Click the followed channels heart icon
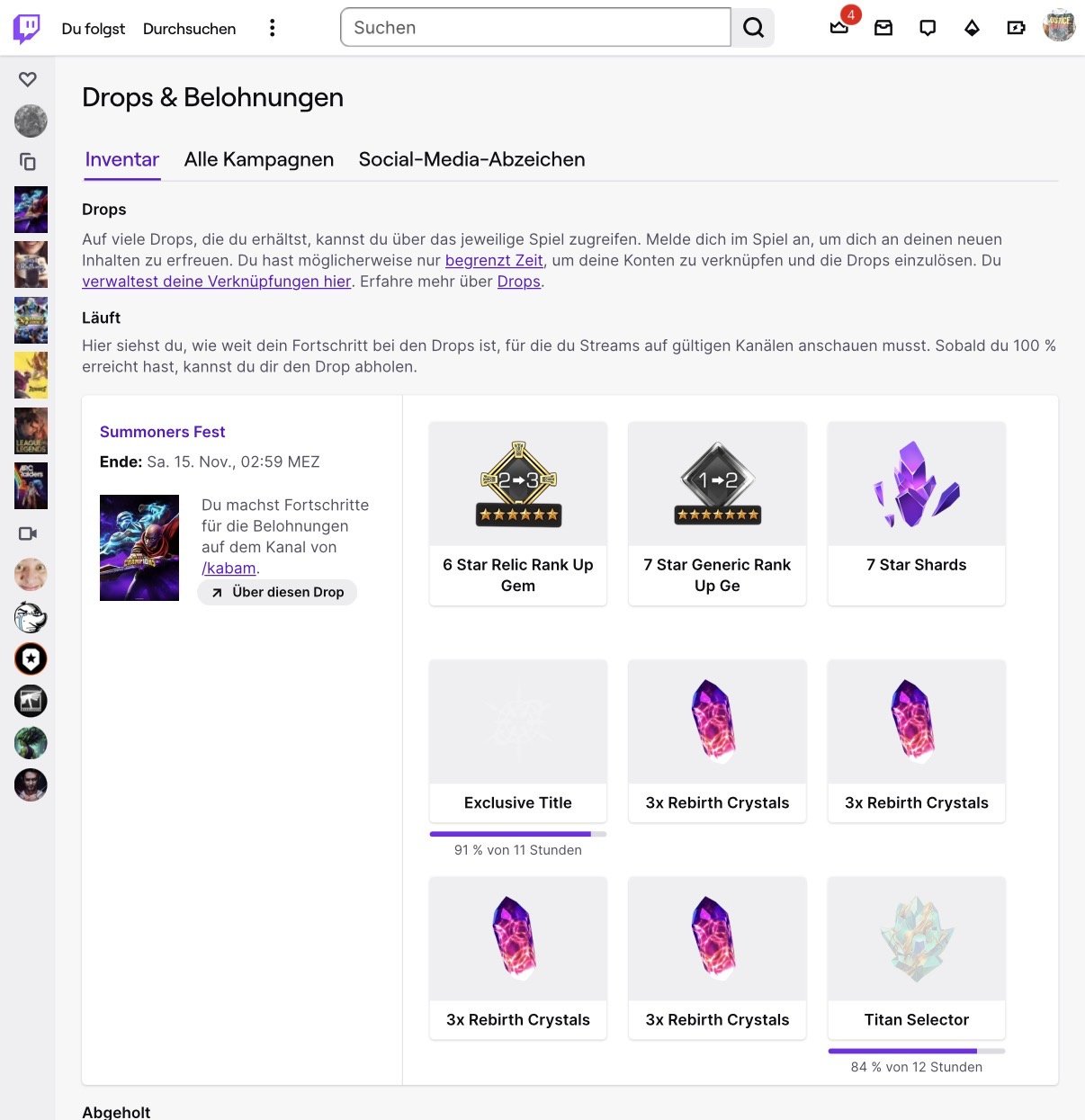This screenshot has height=1120, width=1085. tap(28, 79)
